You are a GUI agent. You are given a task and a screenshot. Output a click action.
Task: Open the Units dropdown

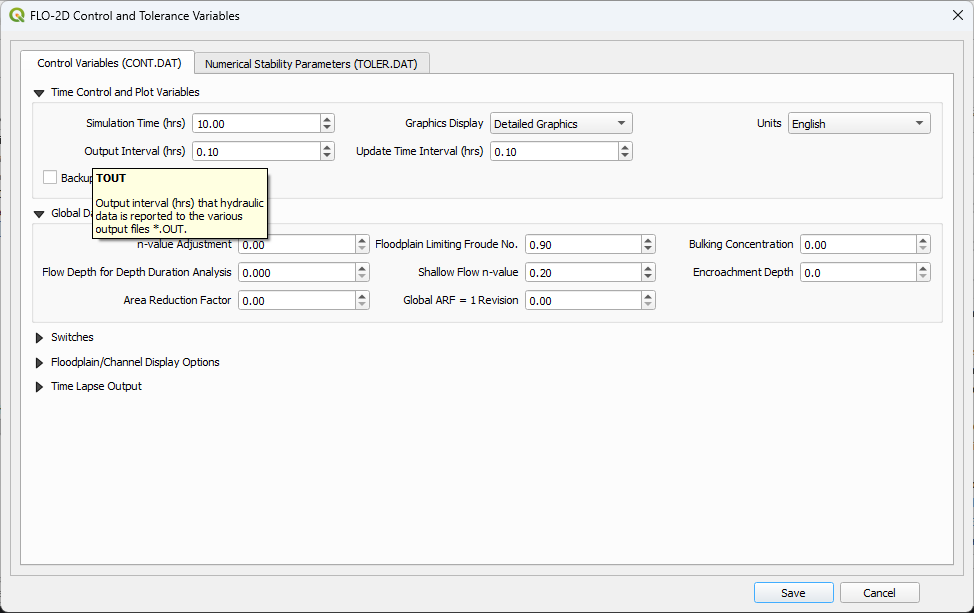click(x=859, y=124)
